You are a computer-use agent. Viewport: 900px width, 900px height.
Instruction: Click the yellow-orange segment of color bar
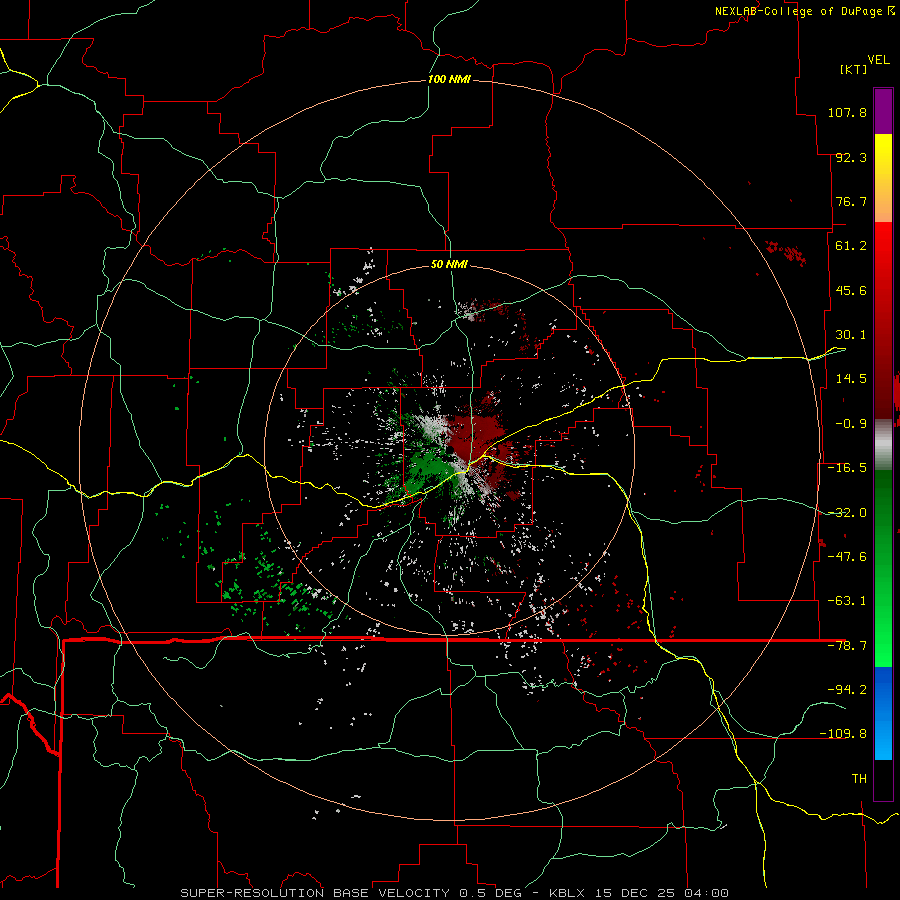(x=883, y=178)
